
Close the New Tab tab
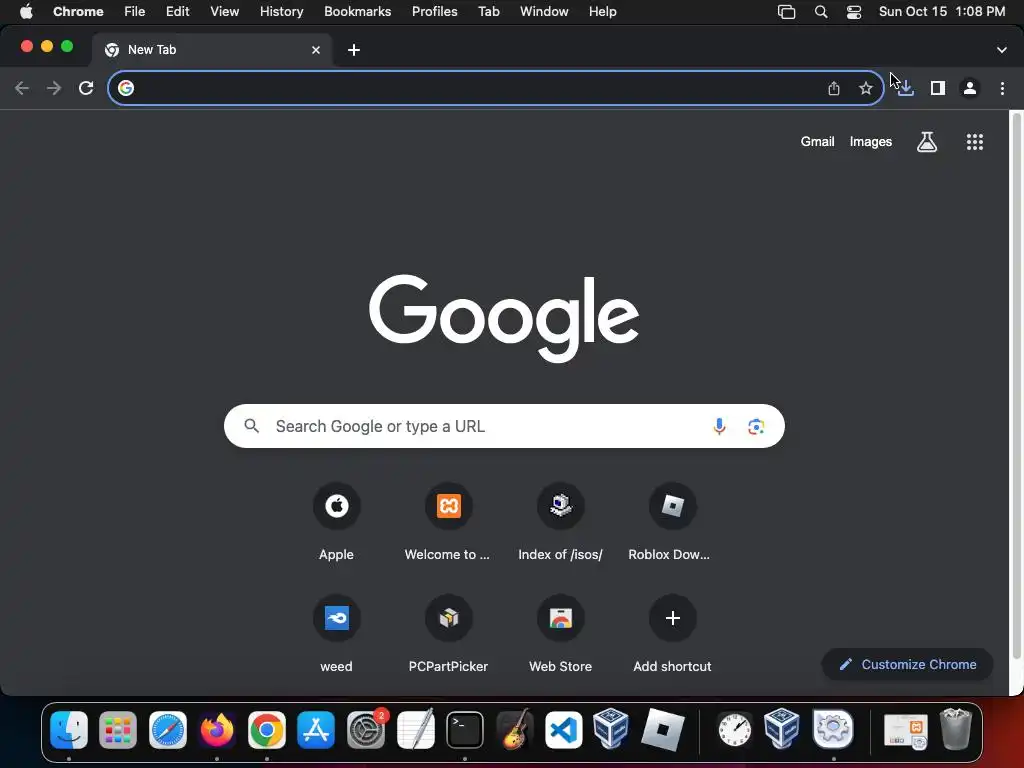[x=316, y=50]
